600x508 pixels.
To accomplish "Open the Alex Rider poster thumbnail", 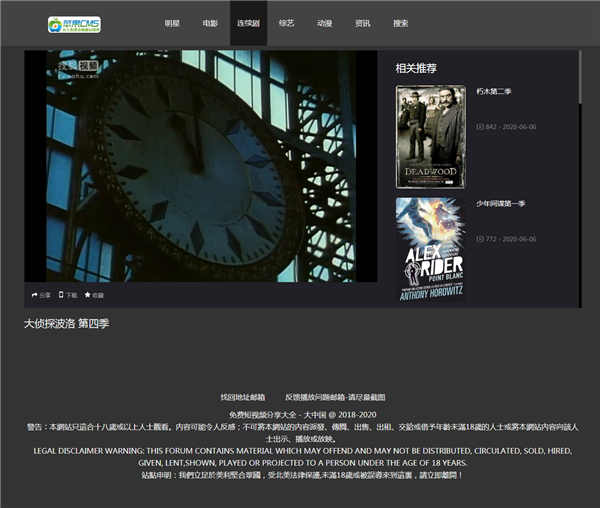I will click(430, 250).
